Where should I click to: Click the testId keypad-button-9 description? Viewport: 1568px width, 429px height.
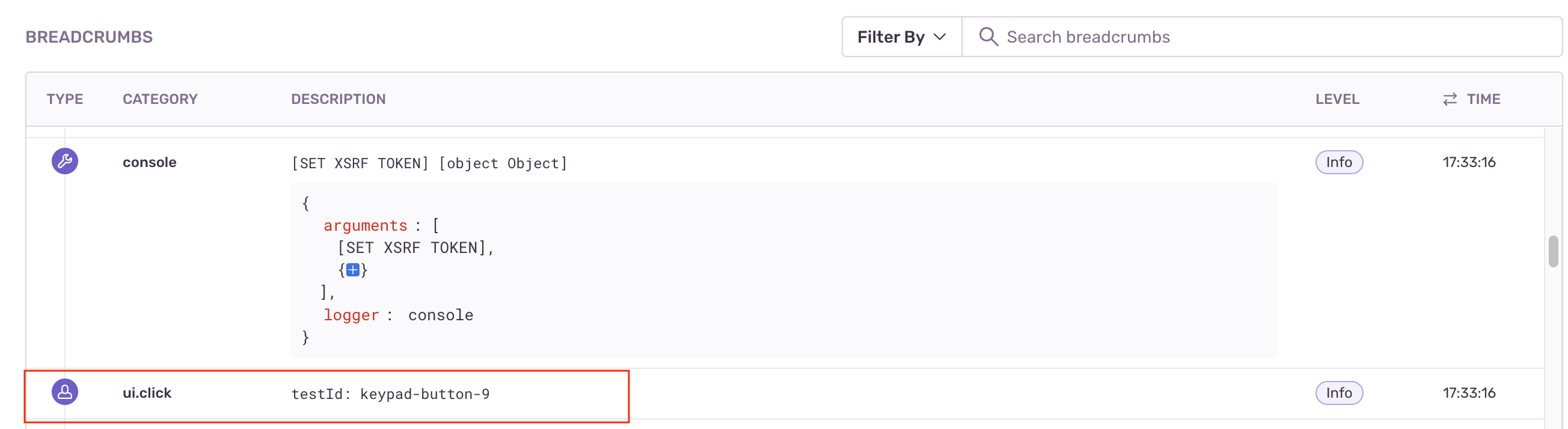tap(390, 394)
